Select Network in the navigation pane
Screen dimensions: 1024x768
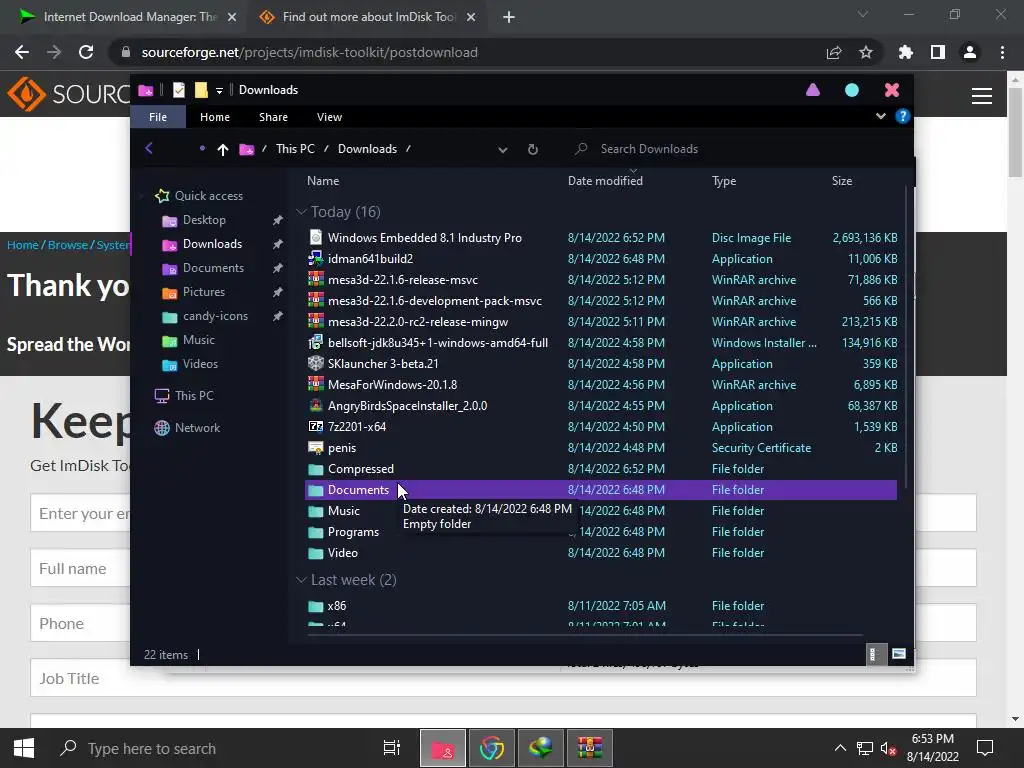point(197,428)
